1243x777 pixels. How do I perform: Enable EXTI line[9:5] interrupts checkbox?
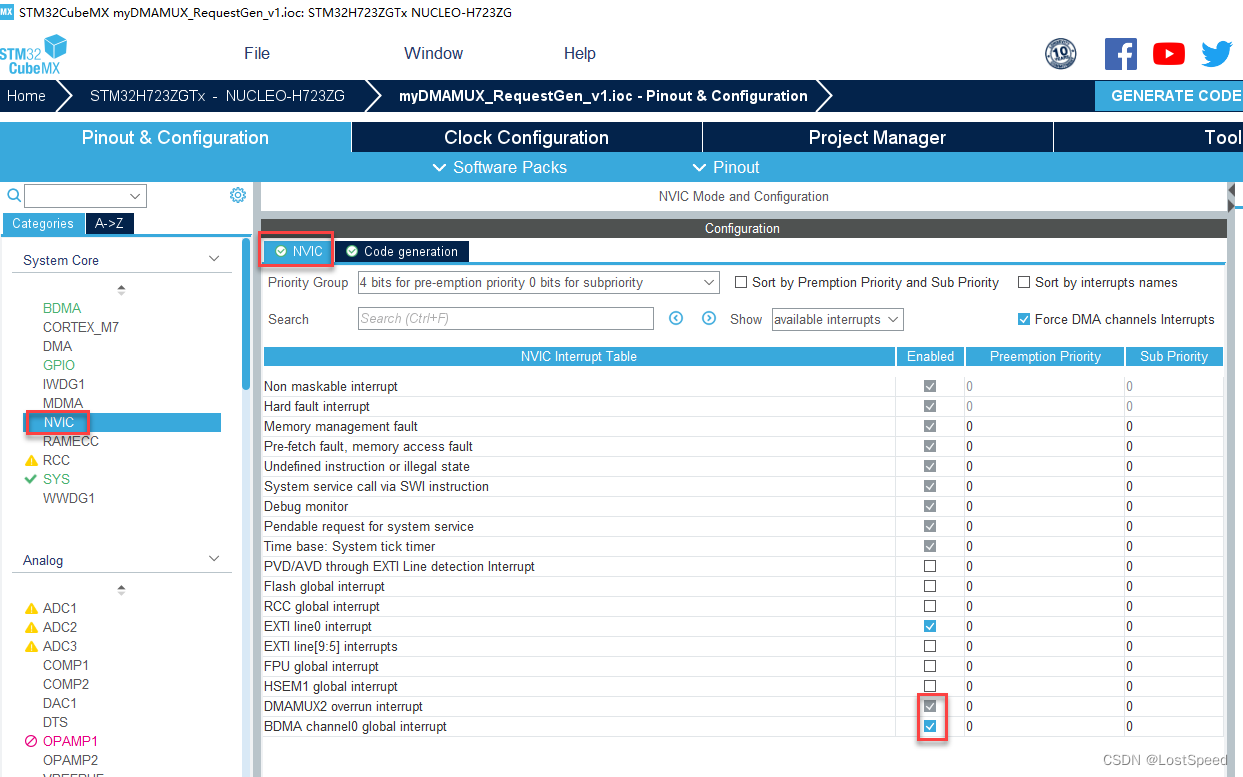pyautogui.click(x=930, y=646)
